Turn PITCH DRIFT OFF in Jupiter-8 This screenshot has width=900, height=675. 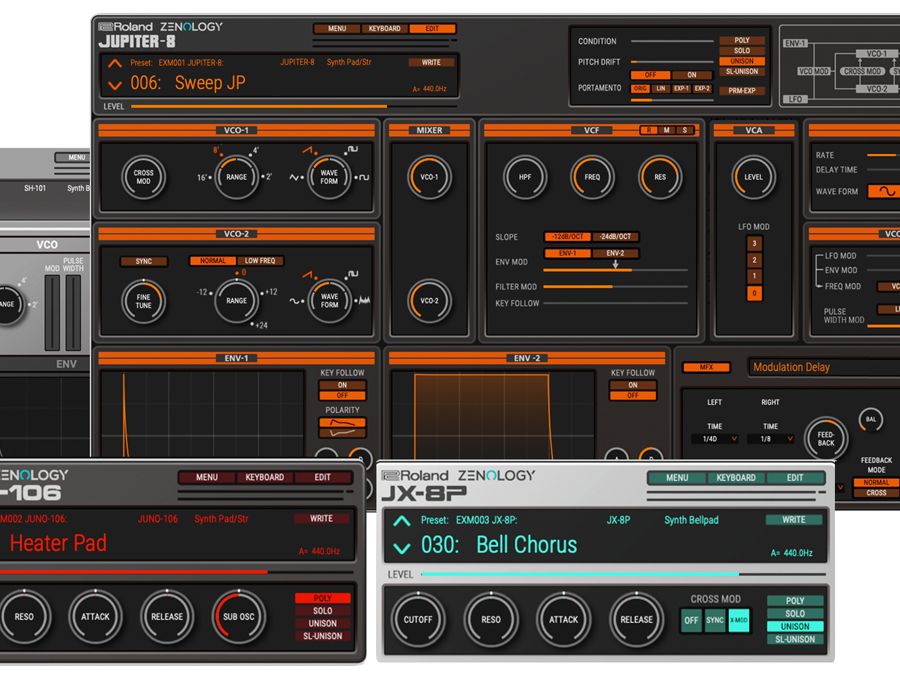click(x=650, y=75)
